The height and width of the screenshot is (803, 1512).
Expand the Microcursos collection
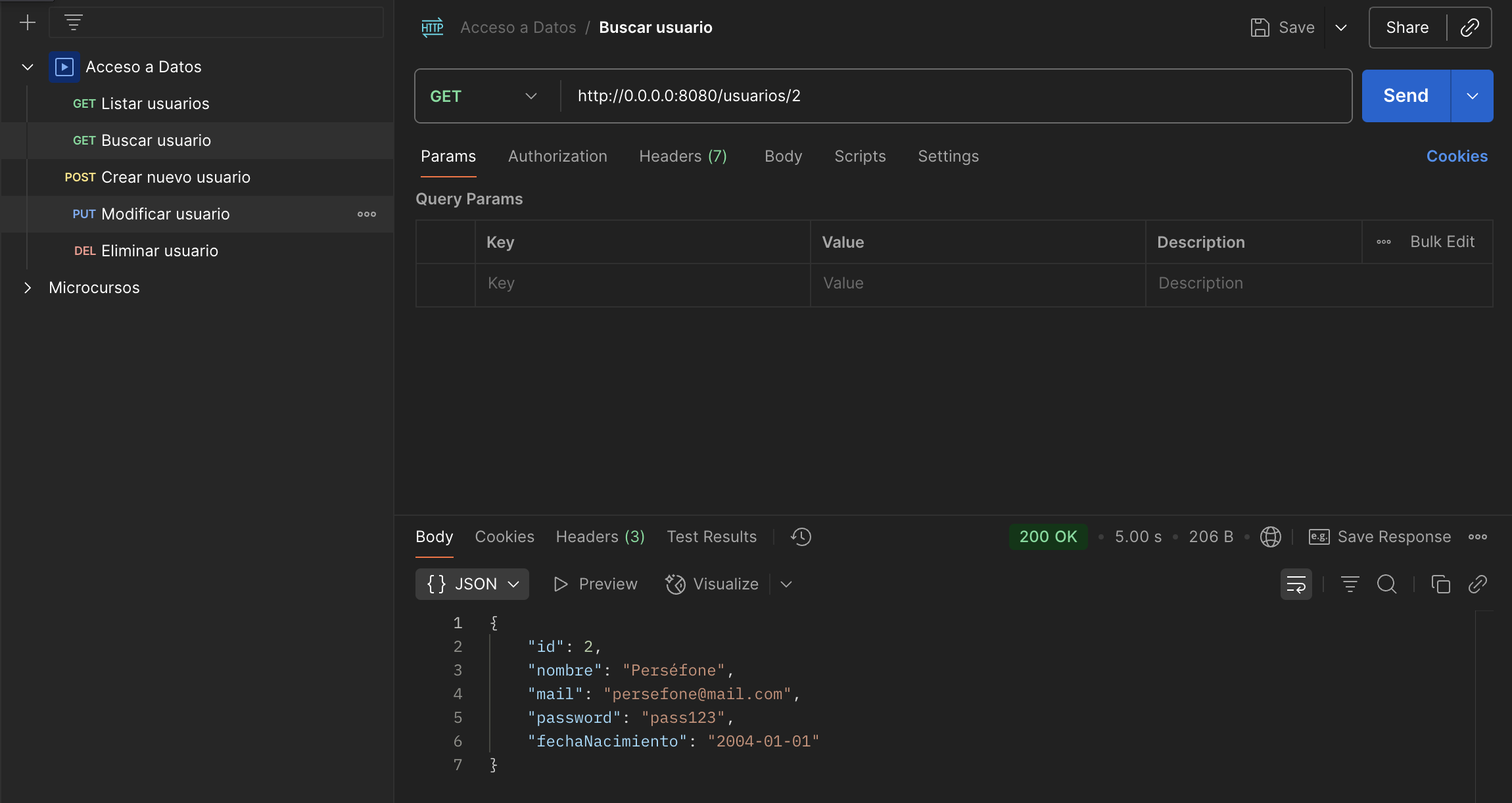(28, 288)
